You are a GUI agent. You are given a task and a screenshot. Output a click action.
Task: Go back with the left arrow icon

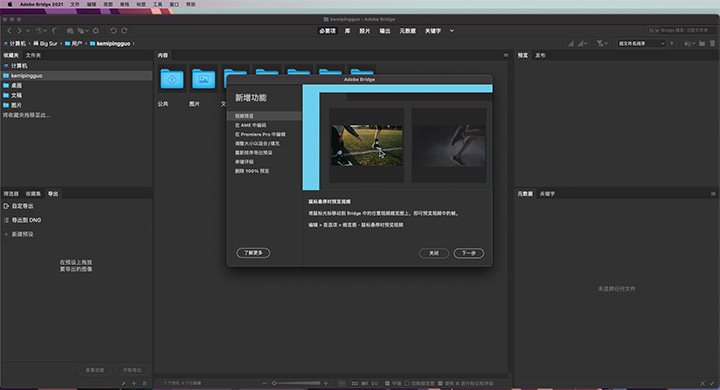pyautogui.click(x=9, y=31)
